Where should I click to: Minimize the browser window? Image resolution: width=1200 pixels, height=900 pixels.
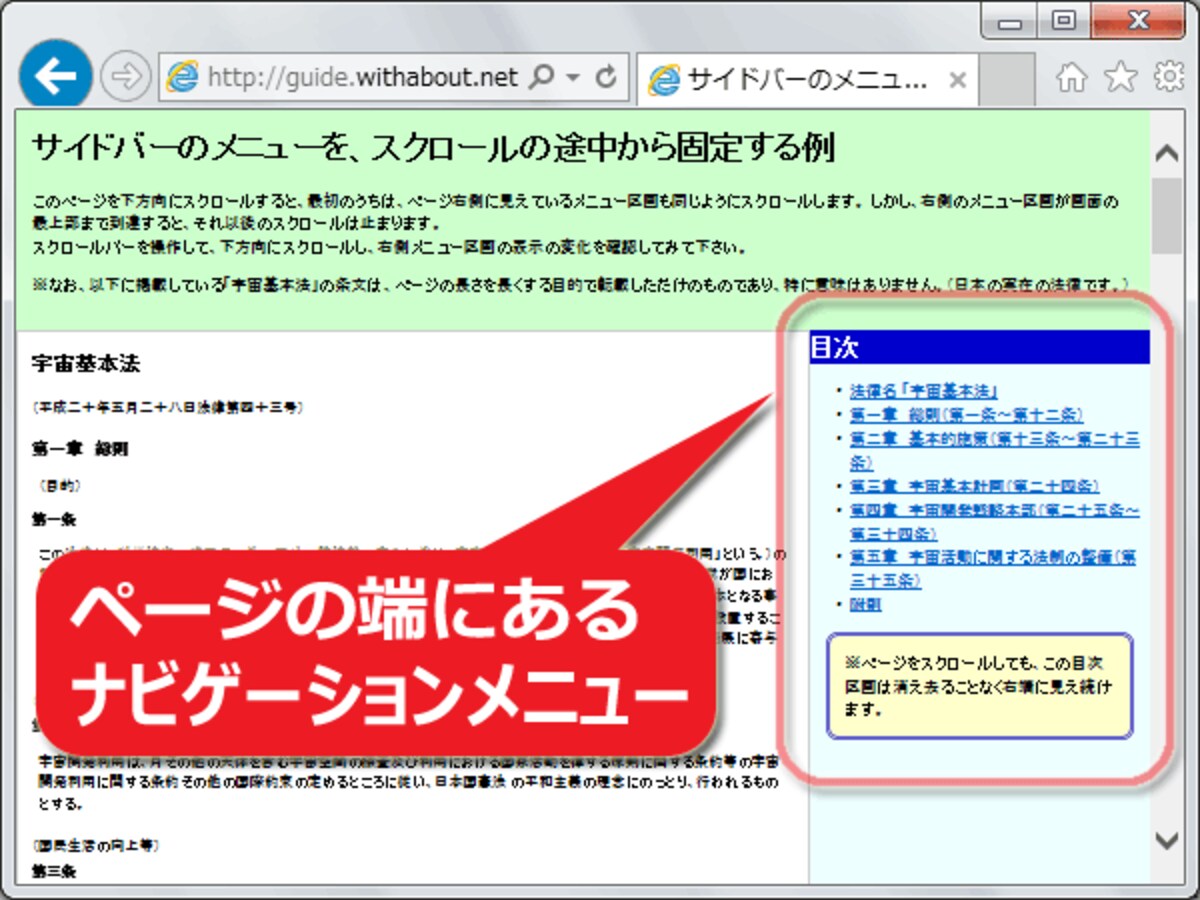pos(1012,19)
